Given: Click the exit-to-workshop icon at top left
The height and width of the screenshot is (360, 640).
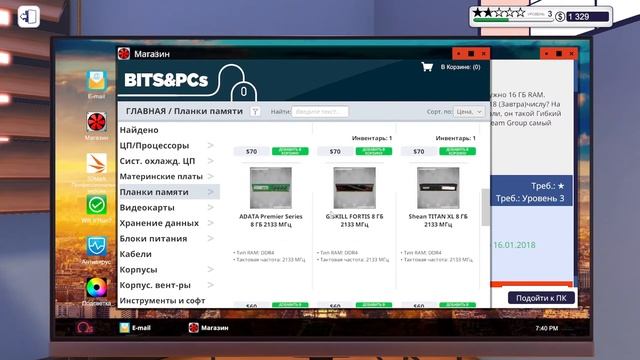Looking at the screenshot, I should coord(29,17).
